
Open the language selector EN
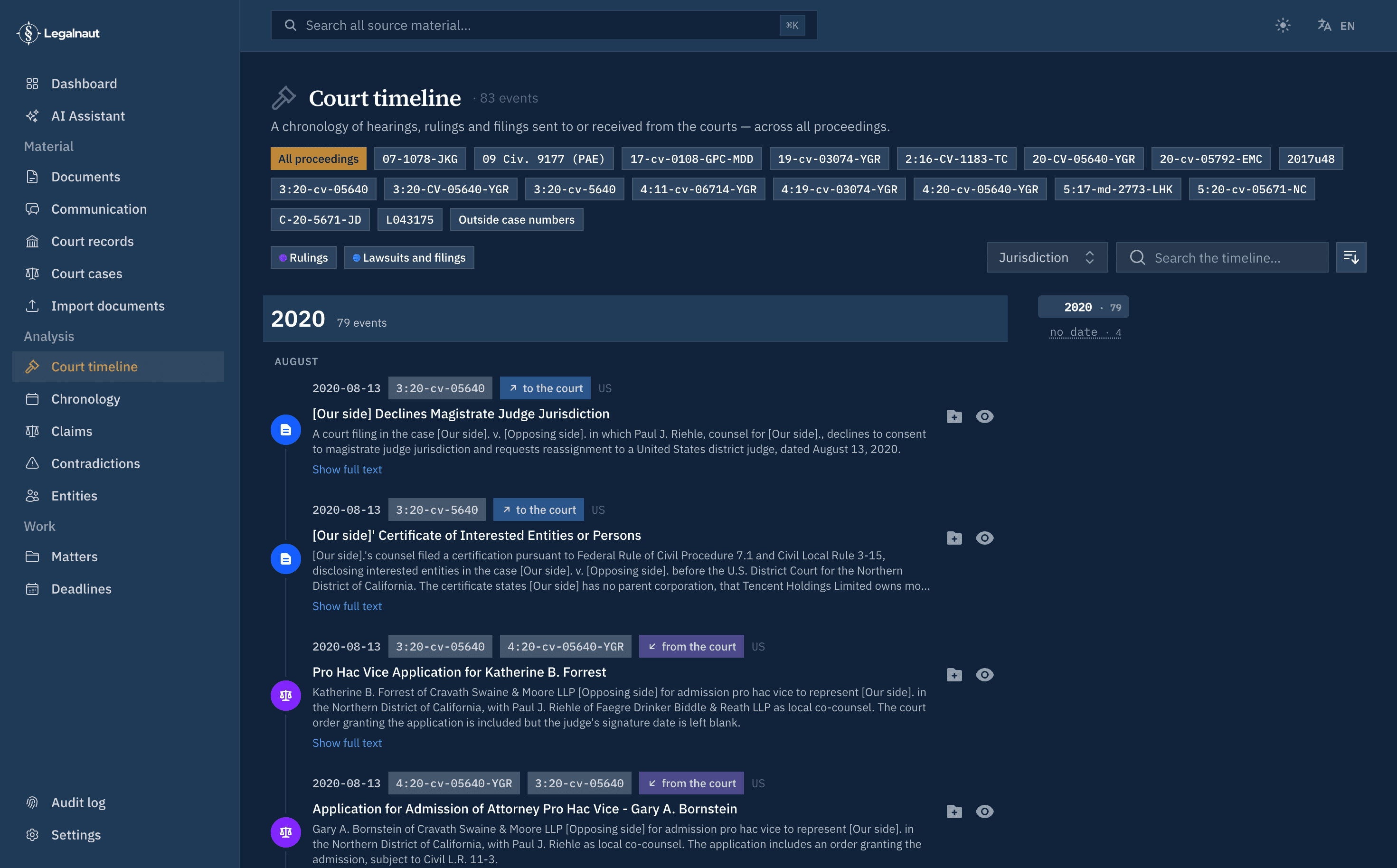coord(1336,25)
